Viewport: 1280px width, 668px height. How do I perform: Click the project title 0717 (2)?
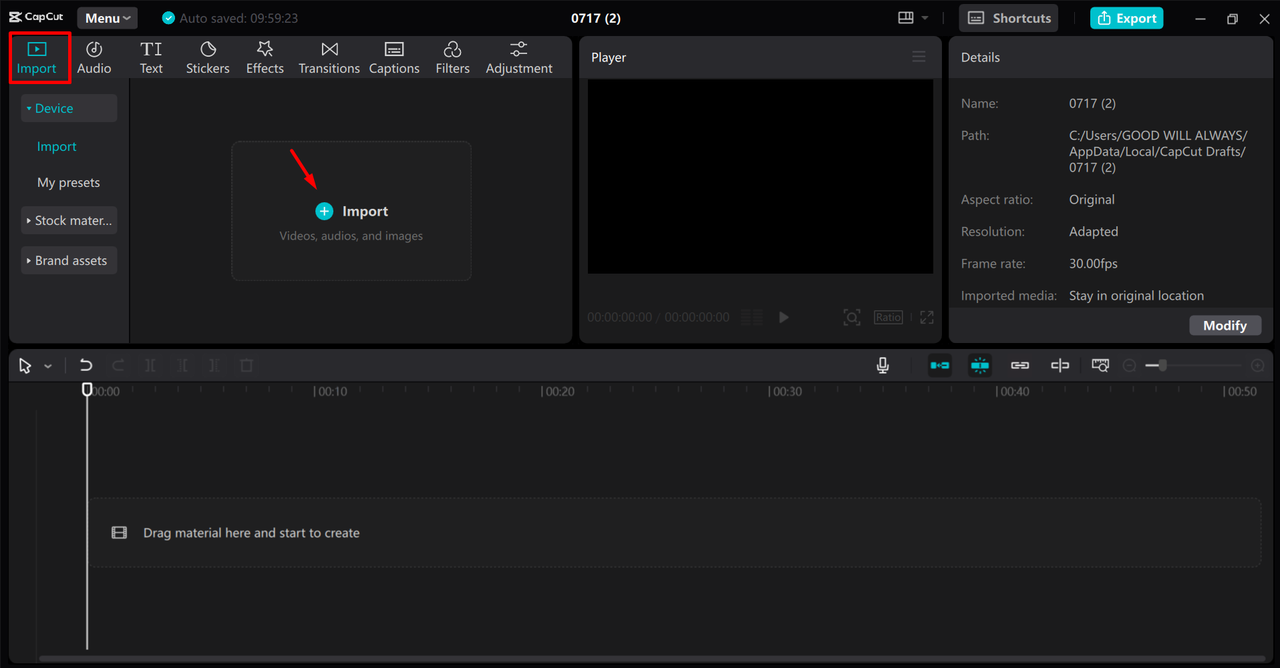coord(596,18)
